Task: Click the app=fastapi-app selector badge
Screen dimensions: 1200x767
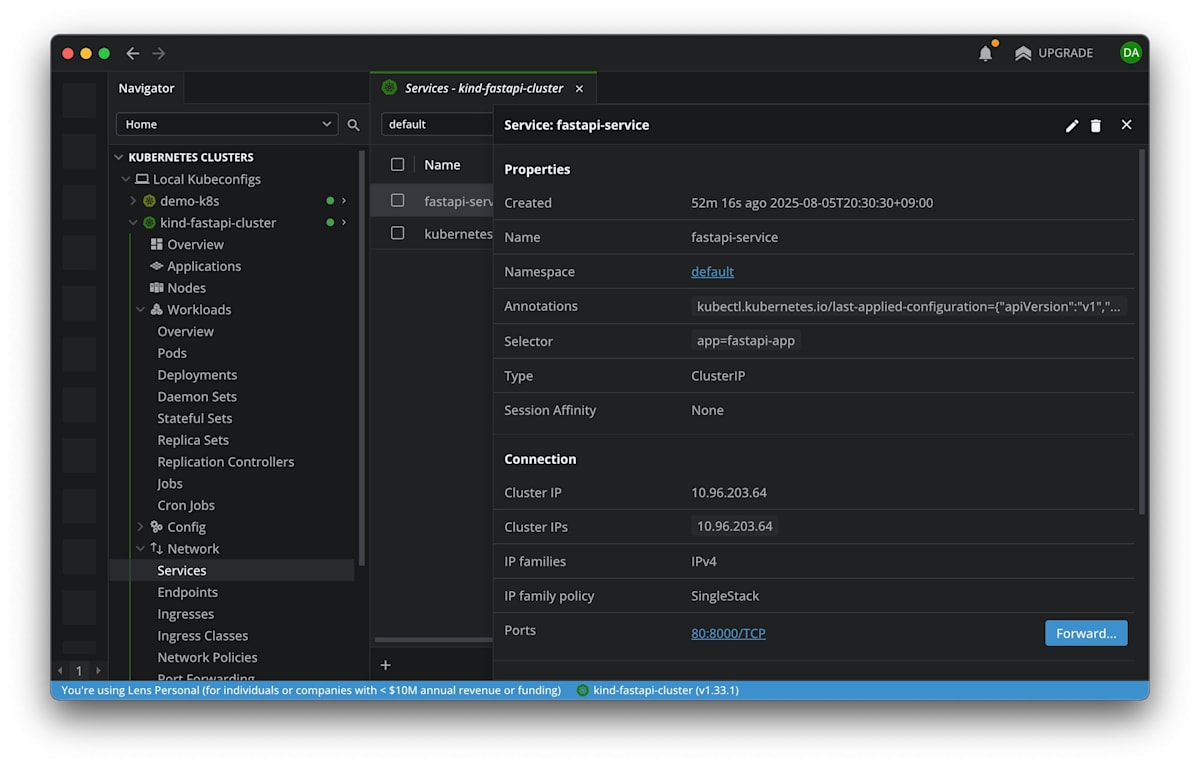Action: [x=746, y=341]
